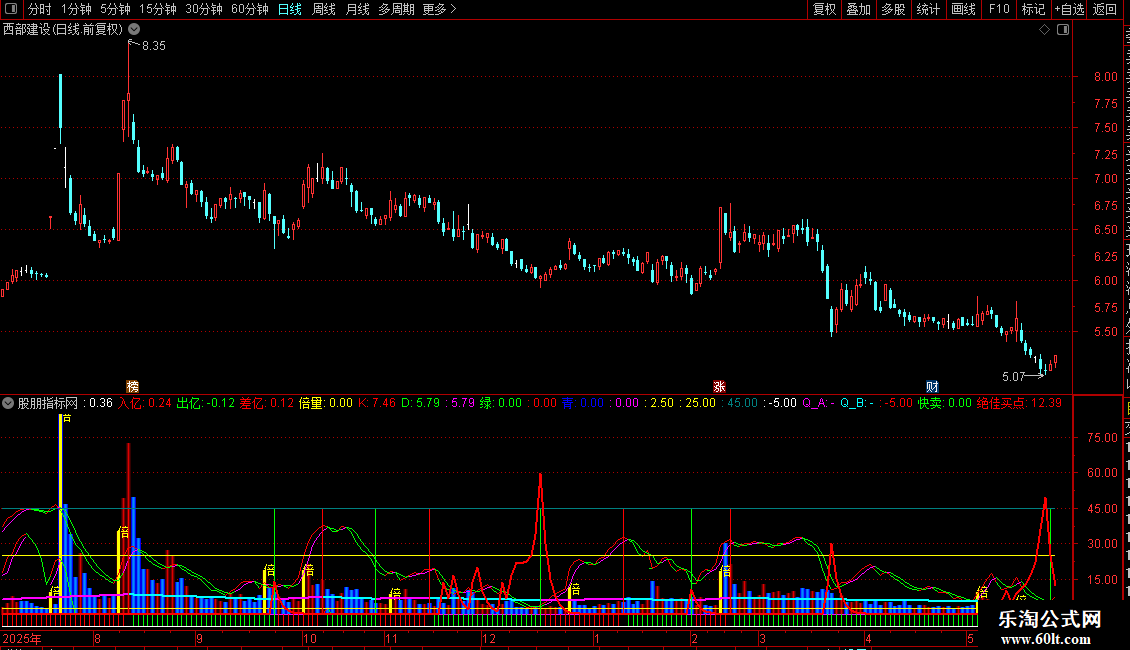Click the 财 event marker
This screenshot has height=650, width=1130.
click(932, 387)
